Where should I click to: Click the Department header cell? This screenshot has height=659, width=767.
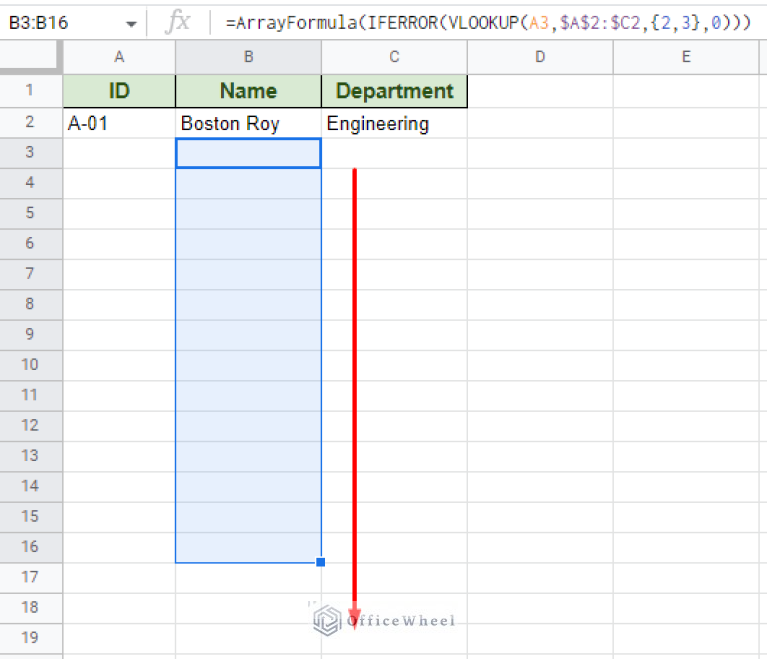(x=394, y=91)
